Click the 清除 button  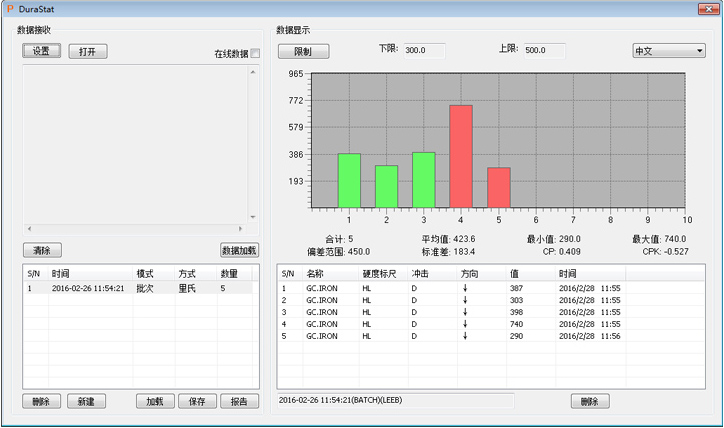(x=42, y=250)
